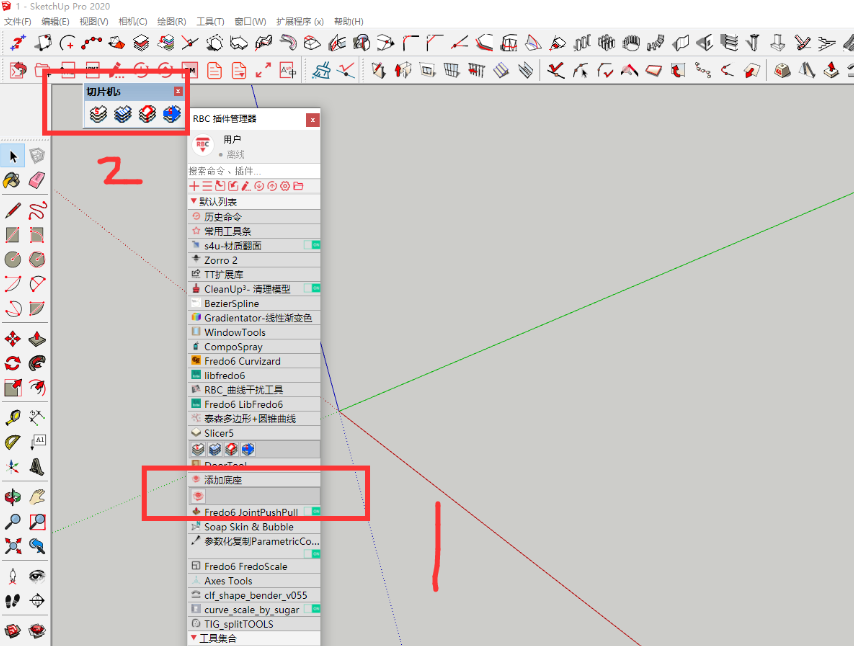This screenshot has height=646, width=854.
Task: Toggle the CleanUp³ ON switch
Action: click(312, 288)
